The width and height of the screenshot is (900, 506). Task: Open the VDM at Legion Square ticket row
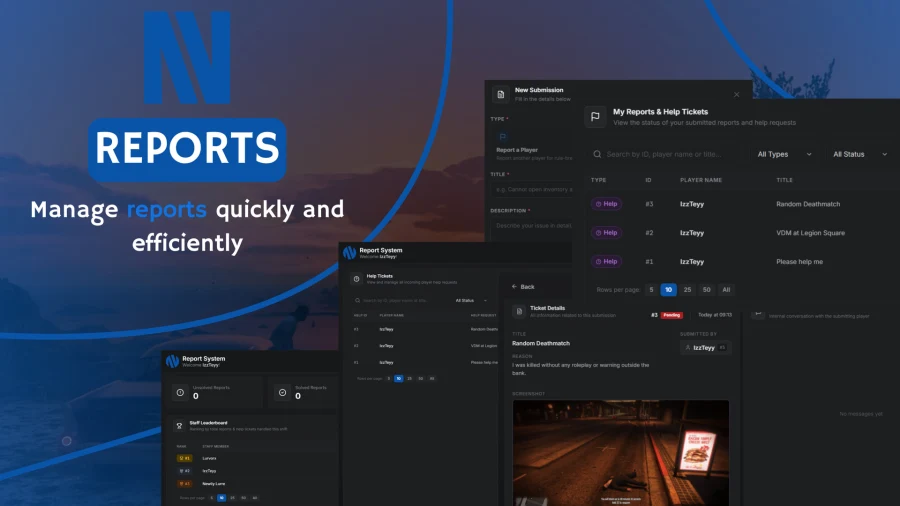(742, 233)
